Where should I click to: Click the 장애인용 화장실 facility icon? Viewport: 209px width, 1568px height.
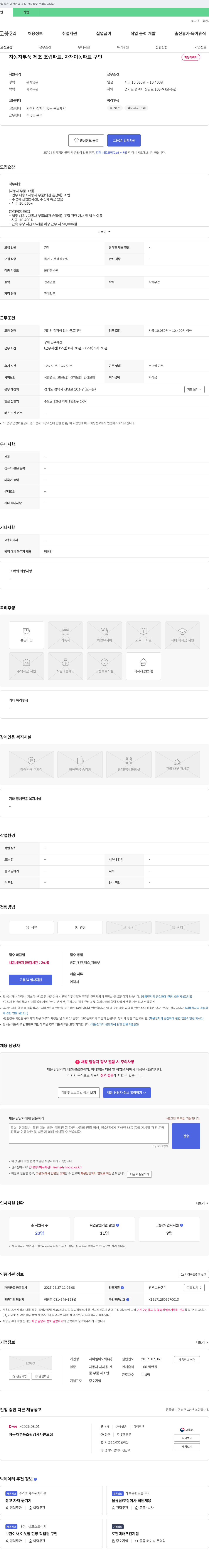(x=129, y=765)
